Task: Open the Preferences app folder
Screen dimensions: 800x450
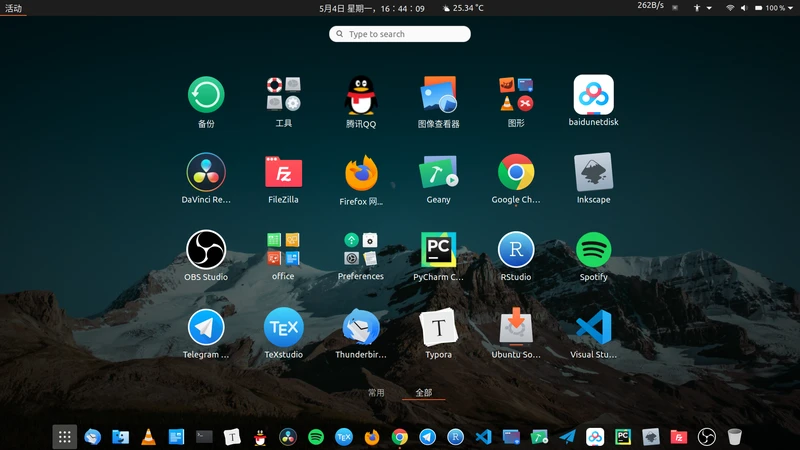Action: (361, 249)
